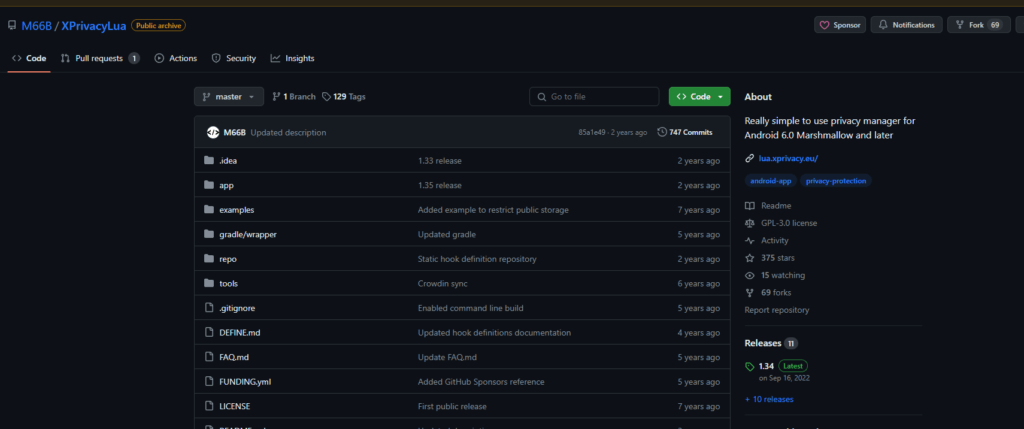This screenshot has width=1024, height=429.
Task: Open the green Code dropdown button
Action: pyautogui.click(x=699, y=97)
